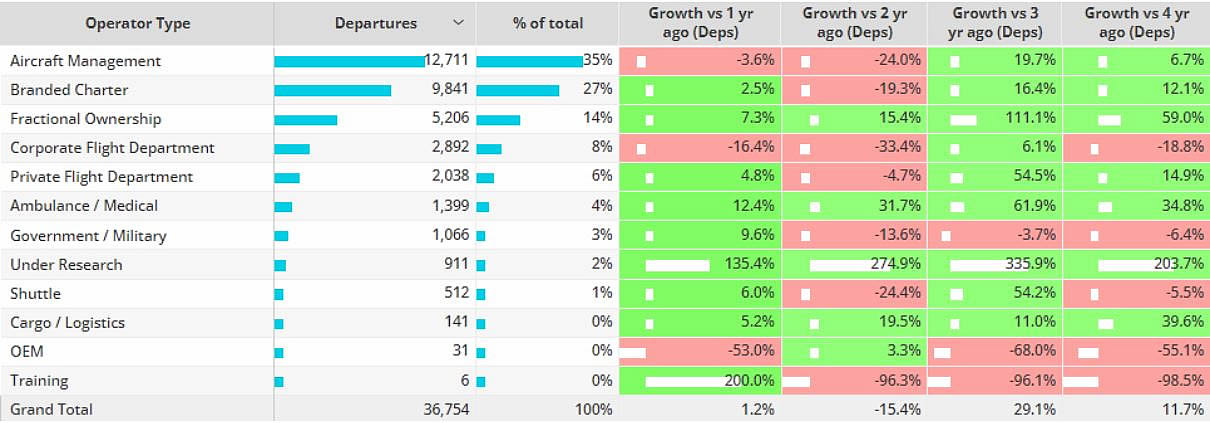Click the Aircraft Management departures bar
The width and height of the screenshot is (1210, 423).
[349, 61]
